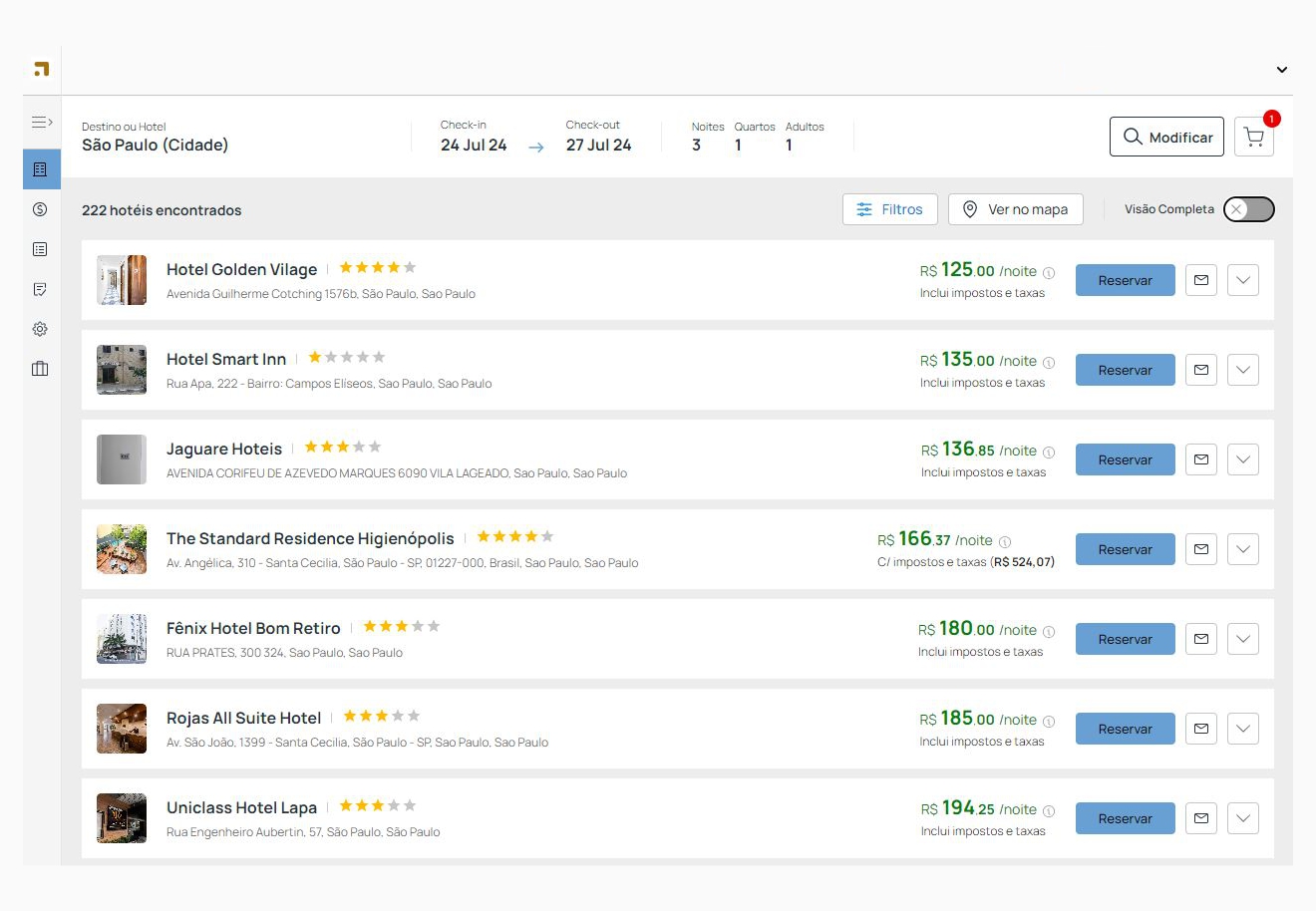Open the settings gear in sidebar
This screenshot has width=1316, height=911.
click(40, 329)
